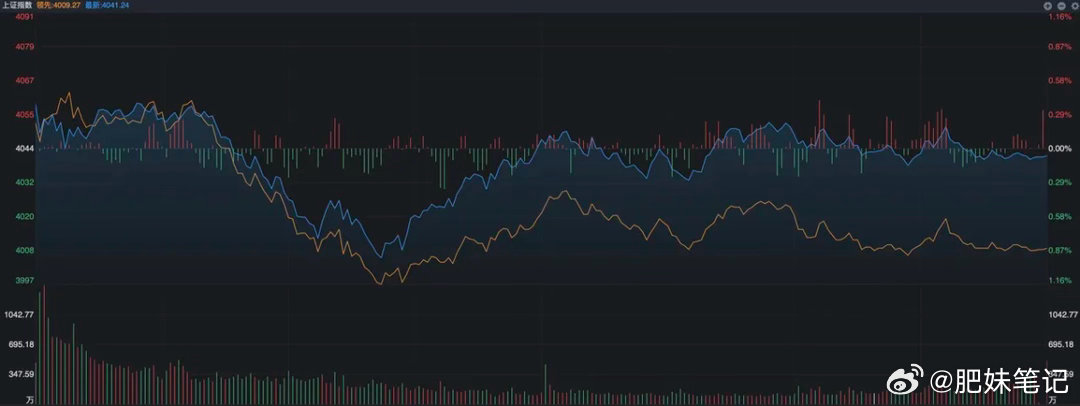This screenshot has width=1080, height=406.
Task: Click the left 1042.77 volume axis label
Action: click(x=20, y=314)
